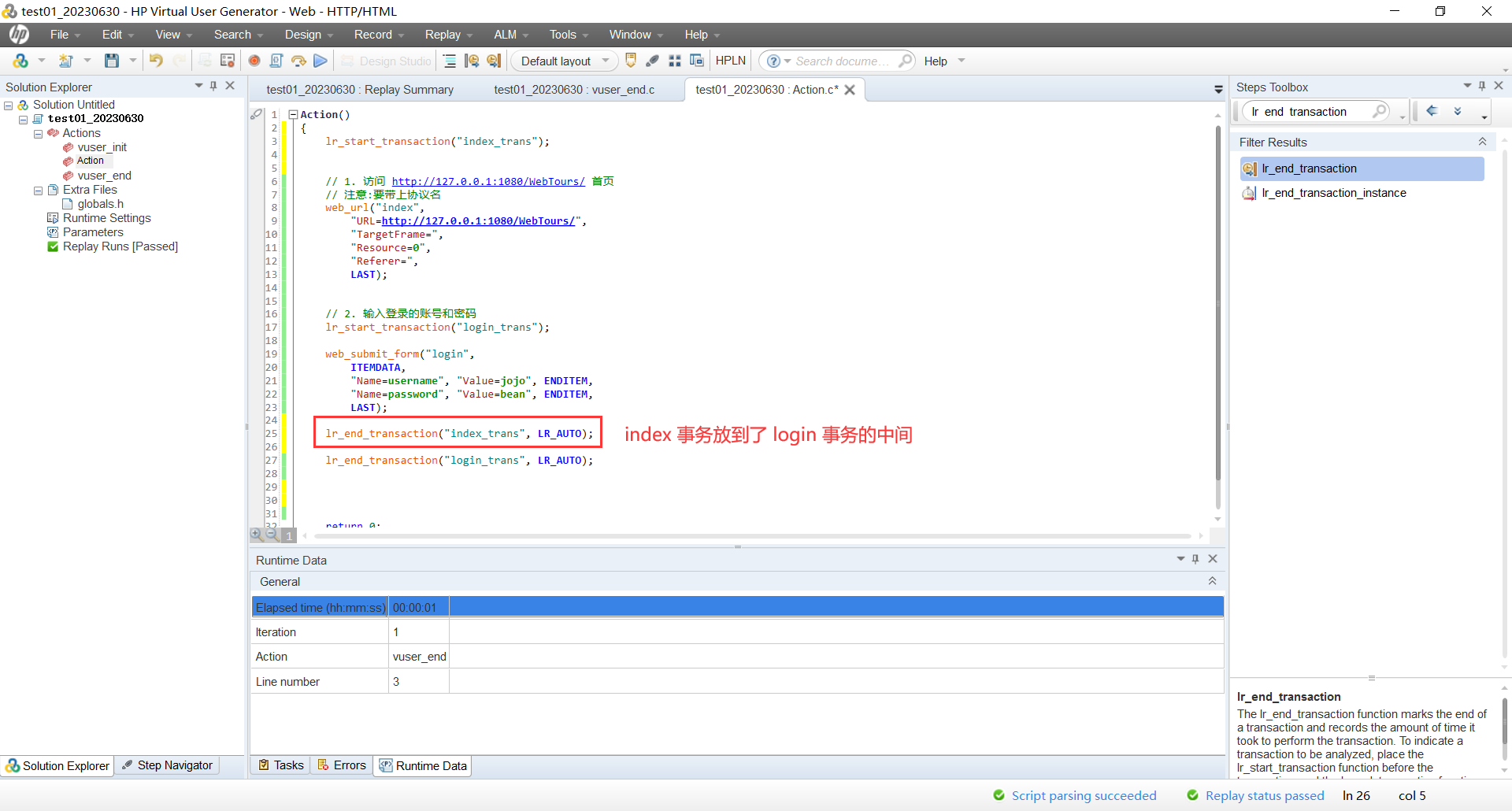The width and height of the screenshot is (1512, 811).
Task: Collapse the Extra Files tree node
Action: pyautogui.click(x=38, y=191)
